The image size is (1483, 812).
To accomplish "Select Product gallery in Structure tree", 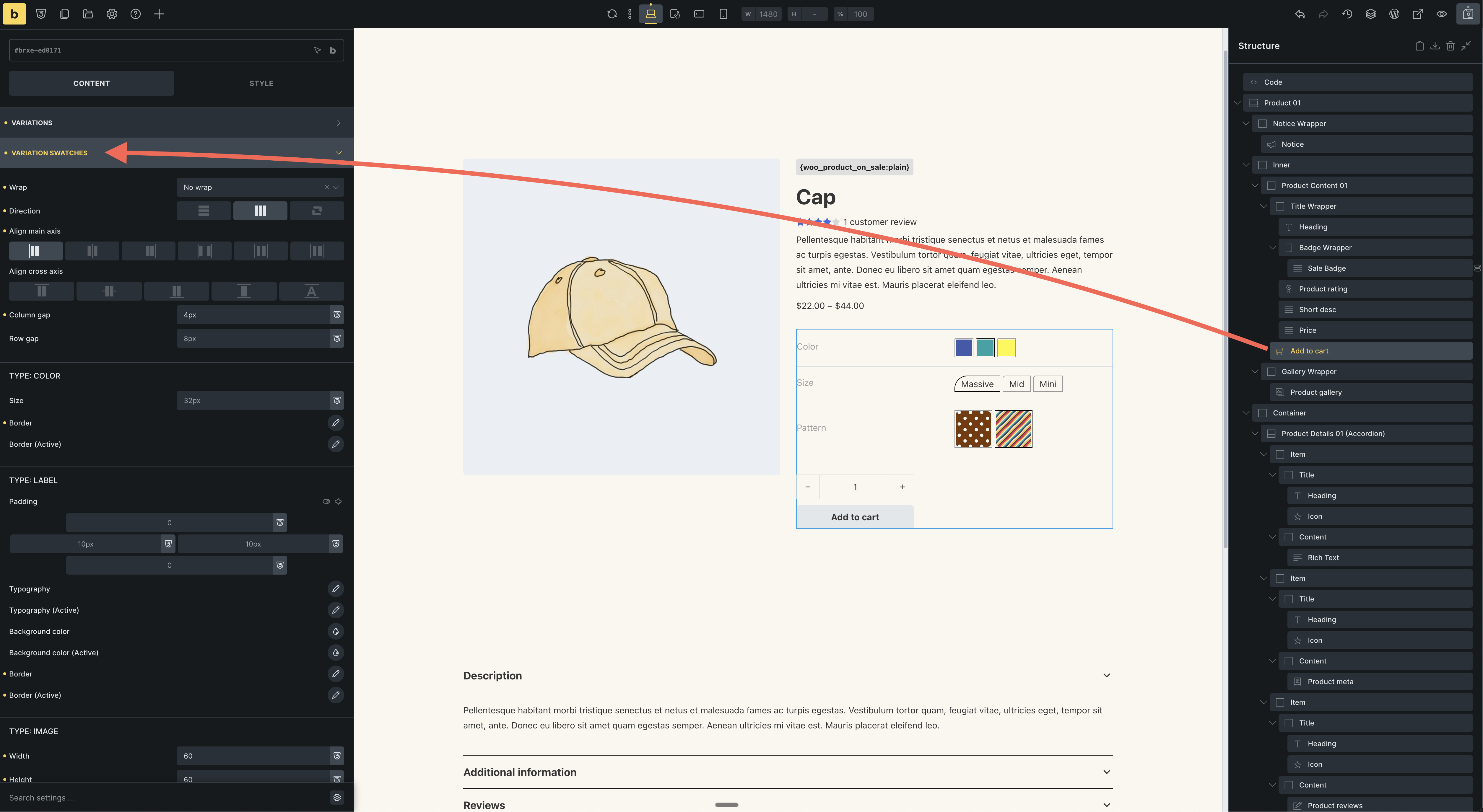I will [x=1315, y=392].
